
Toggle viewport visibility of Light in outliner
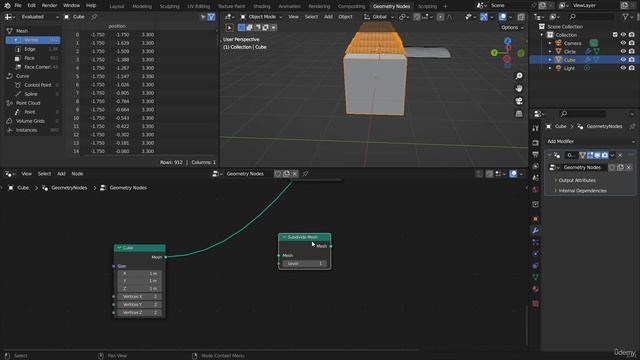point(623,68)
